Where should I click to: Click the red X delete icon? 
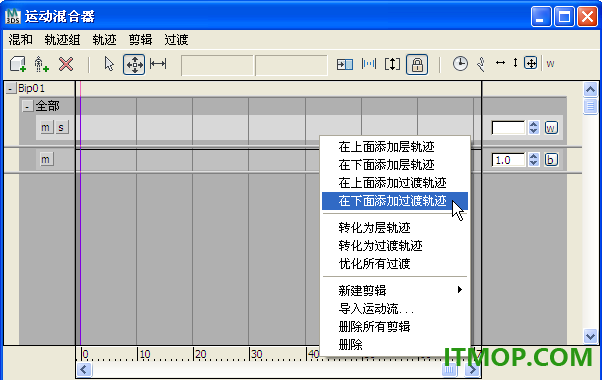[x=66, y=64]
